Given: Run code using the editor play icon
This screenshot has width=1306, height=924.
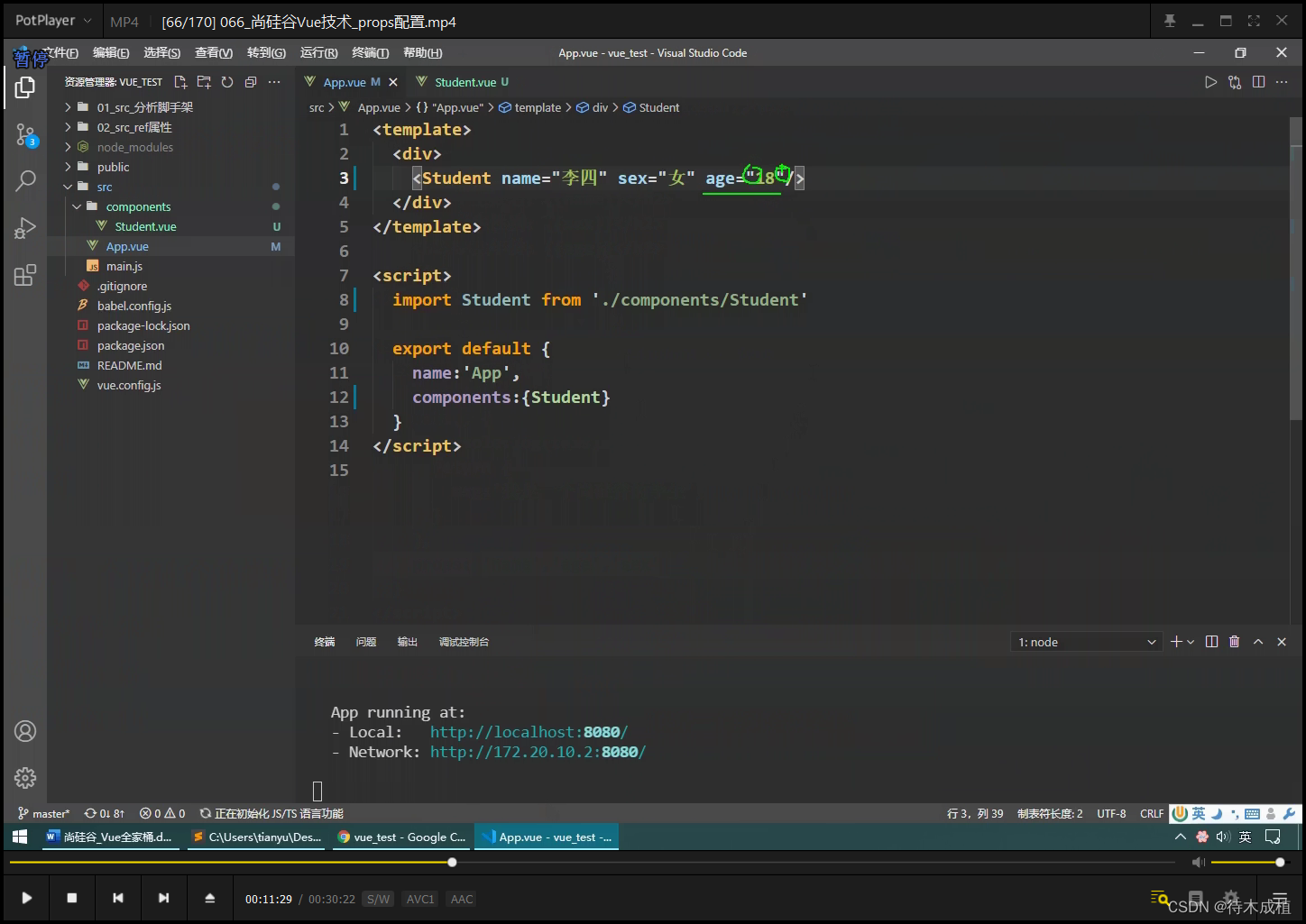Looking at the screenshot, I should click(x=1210, y=82).
